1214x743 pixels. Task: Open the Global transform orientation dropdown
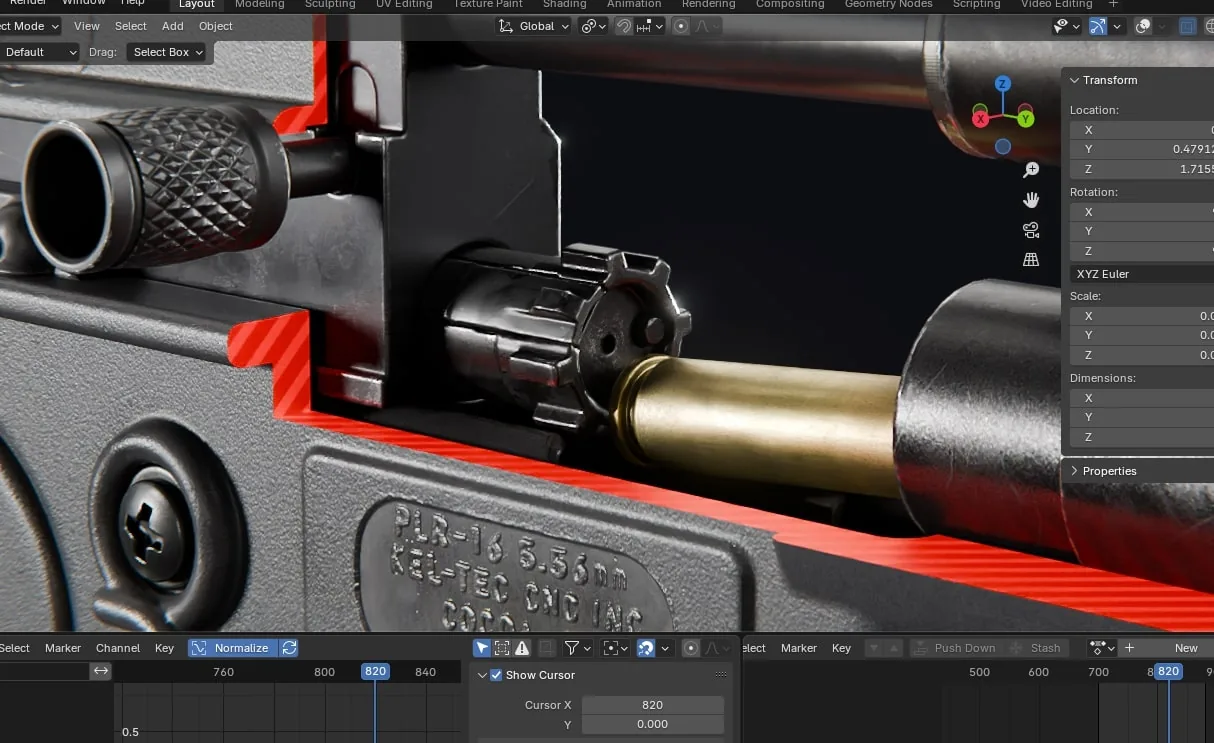click(x=534, y=26)
